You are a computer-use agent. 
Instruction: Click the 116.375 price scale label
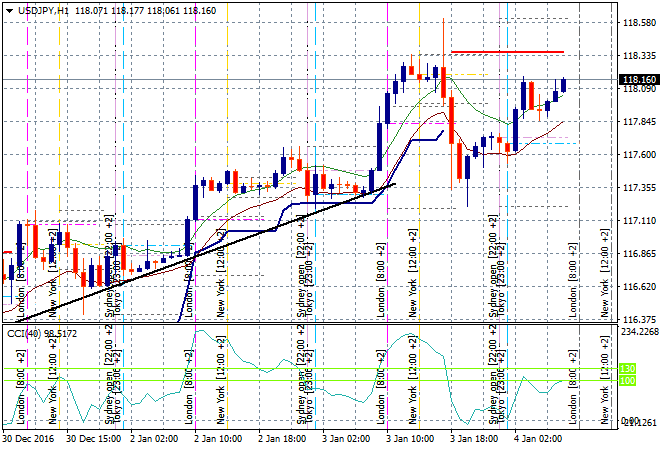[x=639, y=319]
